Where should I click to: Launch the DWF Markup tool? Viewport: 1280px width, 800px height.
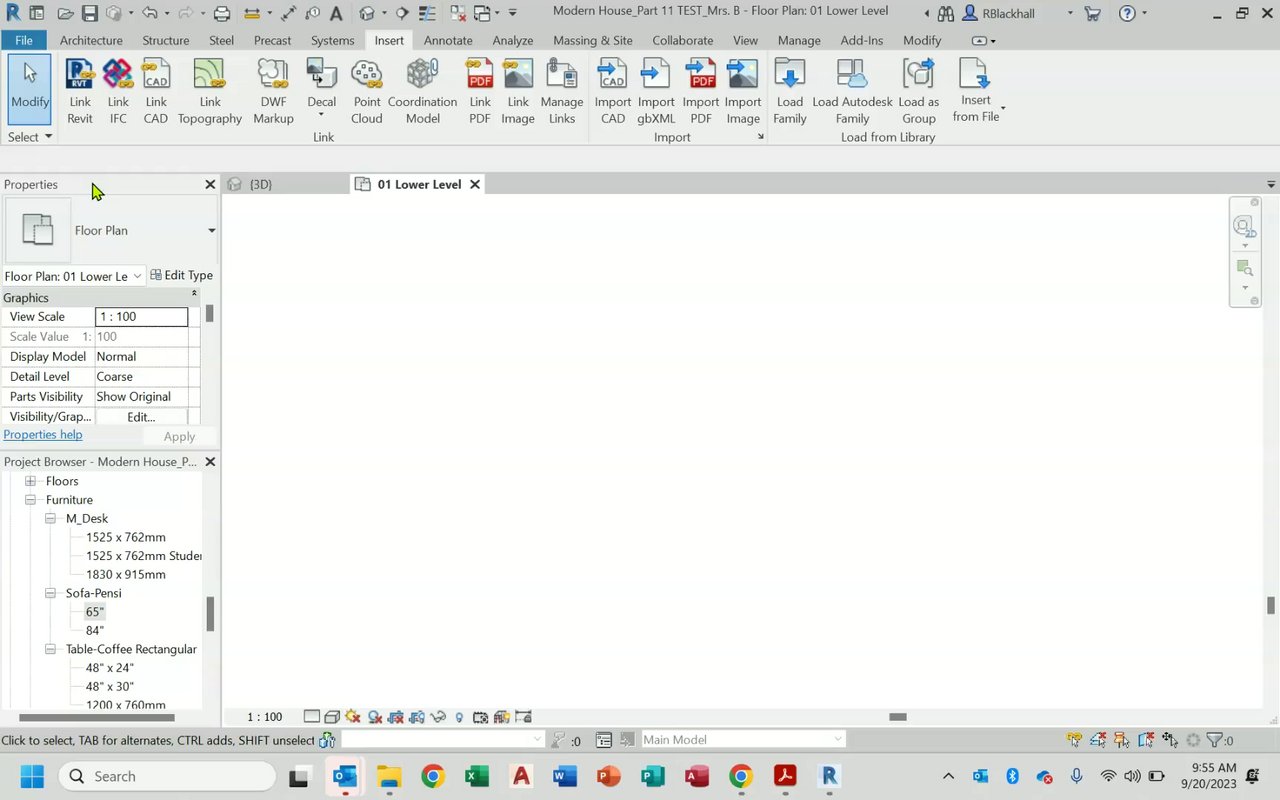(273, 91)
